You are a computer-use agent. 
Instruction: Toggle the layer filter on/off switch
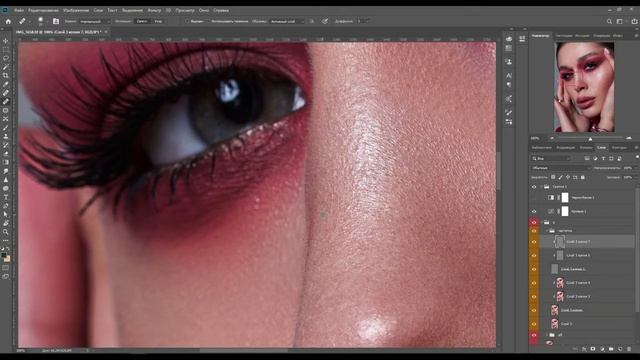click(637, 157)
